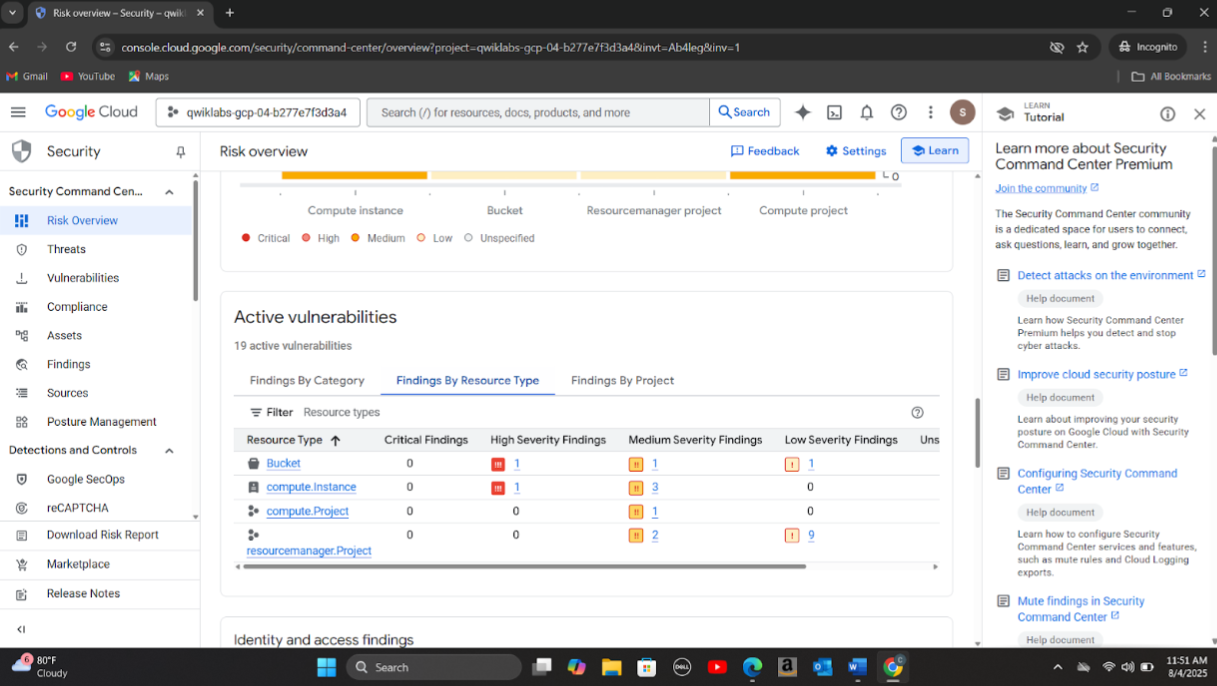Toggle the Medium severity legend item
Viewport: 1217px width, 686px height.
pyautogui.click(x=378, y=238)
